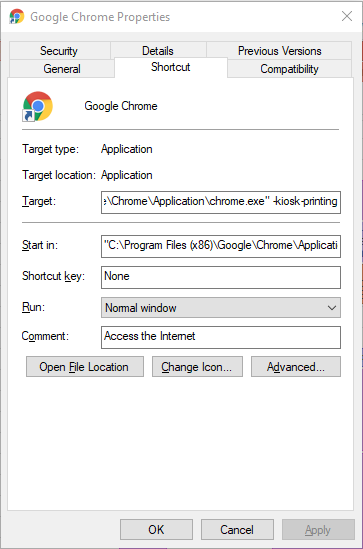The width and height of the screenshot is (363, 549).
Task: Click the Chrome icon in the title bar
Action: (17, 16)
